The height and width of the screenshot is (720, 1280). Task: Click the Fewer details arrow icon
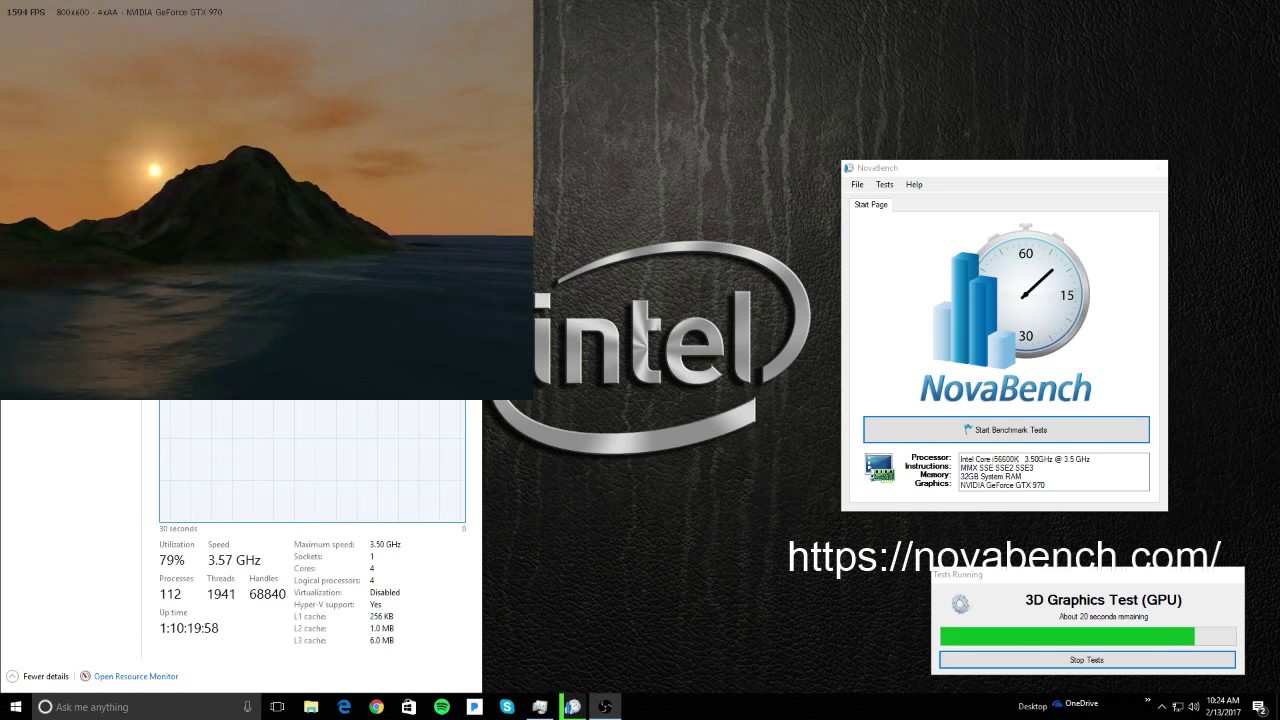[x=12, y=676]
